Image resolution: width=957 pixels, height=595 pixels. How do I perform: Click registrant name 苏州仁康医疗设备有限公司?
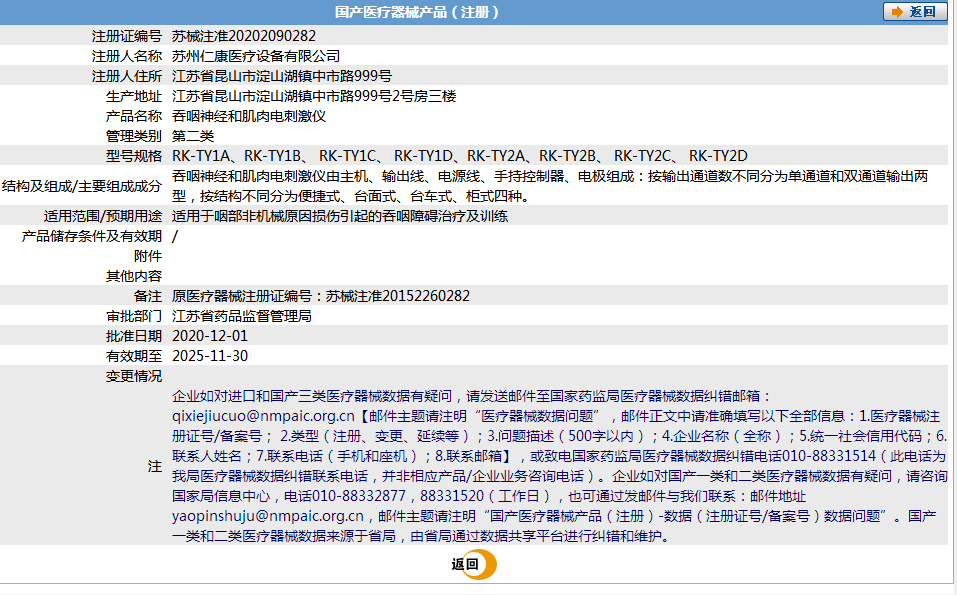256,56
